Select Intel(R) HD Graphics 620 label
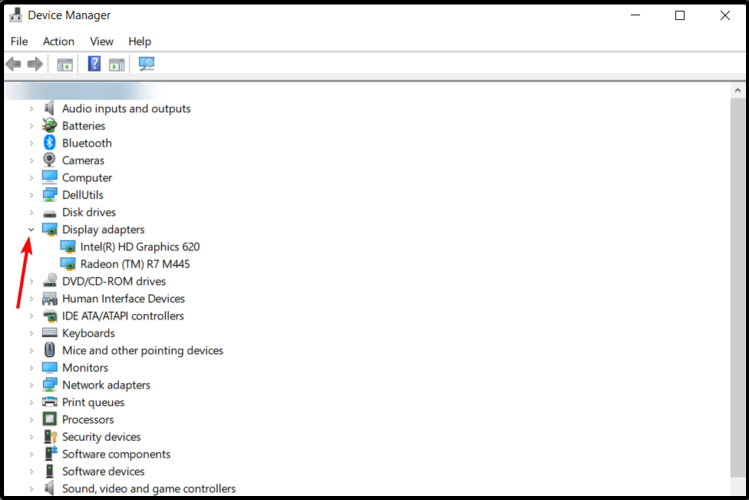The height and width of the screenshot is (500, 749). coord(140,247)
